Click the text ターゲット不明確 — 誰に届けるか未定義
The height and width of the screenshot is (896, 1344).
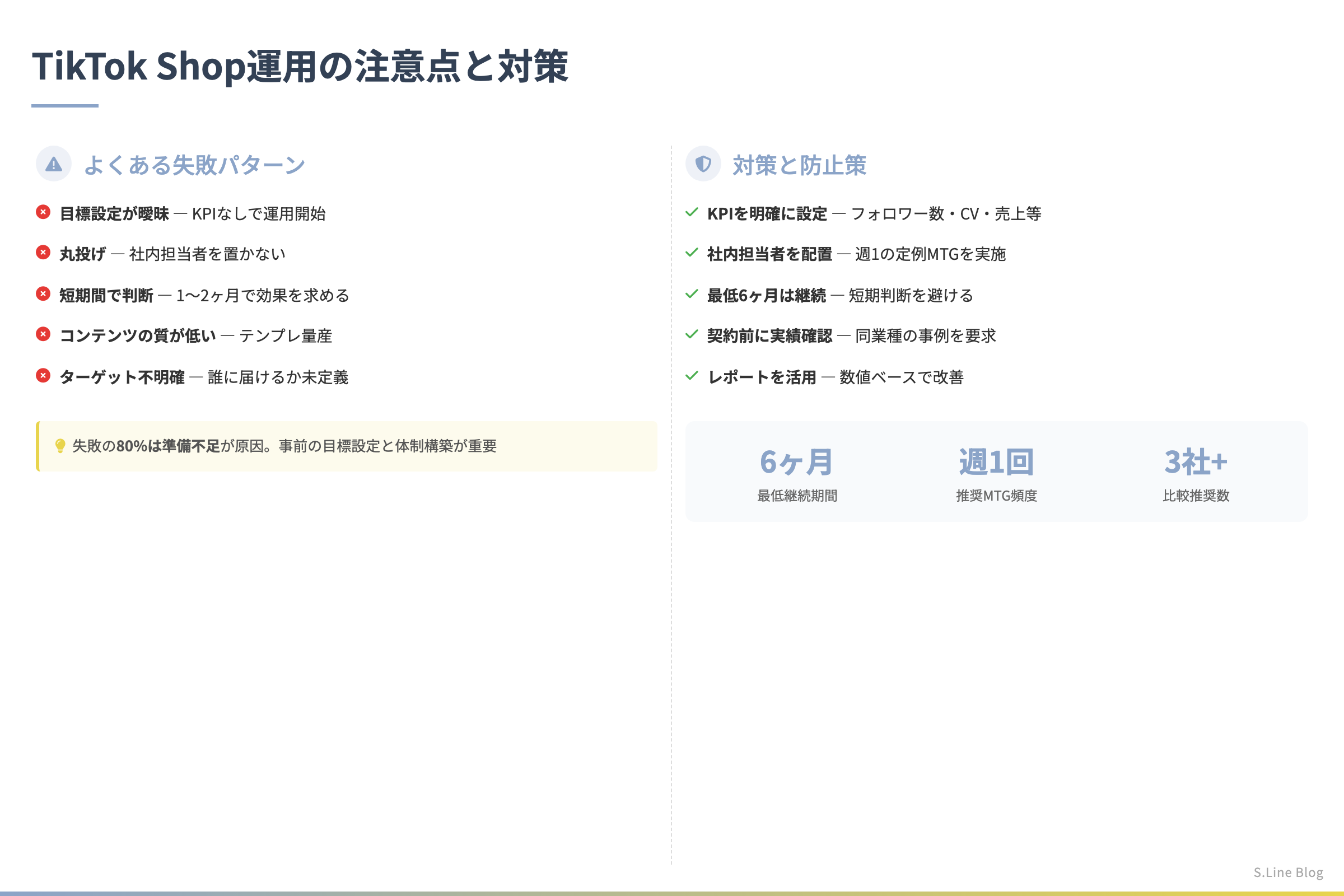tap(204, 377)
